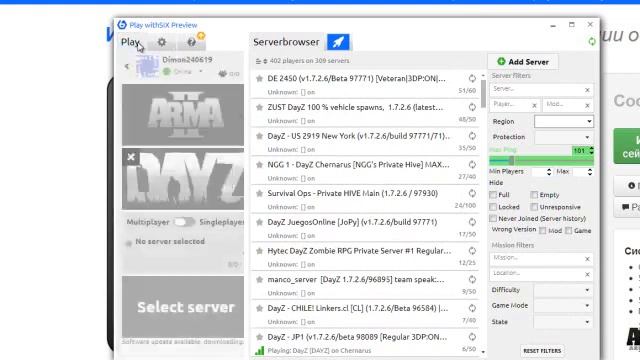
Task: Adjust the Max Ping value stepper
Action: 591,151
